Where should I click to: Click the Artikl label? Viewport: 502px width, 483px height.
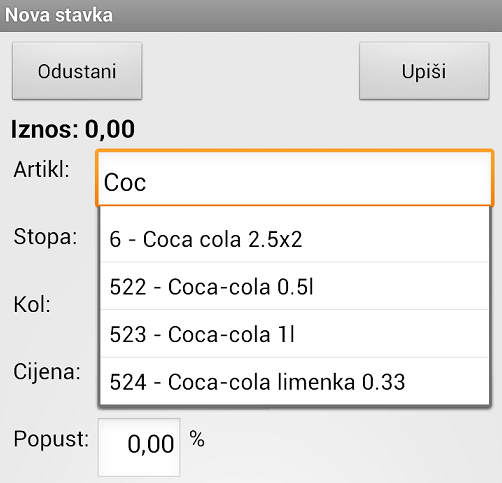coord(41,169)
